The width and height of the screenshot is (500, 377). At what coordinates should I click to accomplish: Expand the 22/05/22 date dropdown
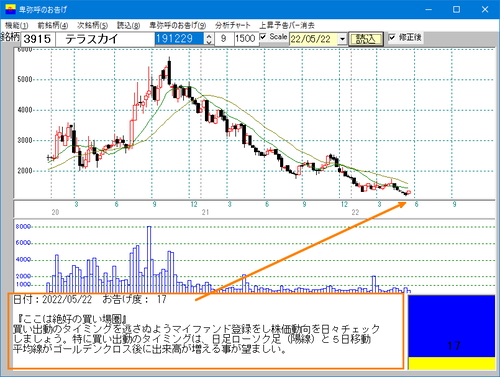[x=342, y=39]
